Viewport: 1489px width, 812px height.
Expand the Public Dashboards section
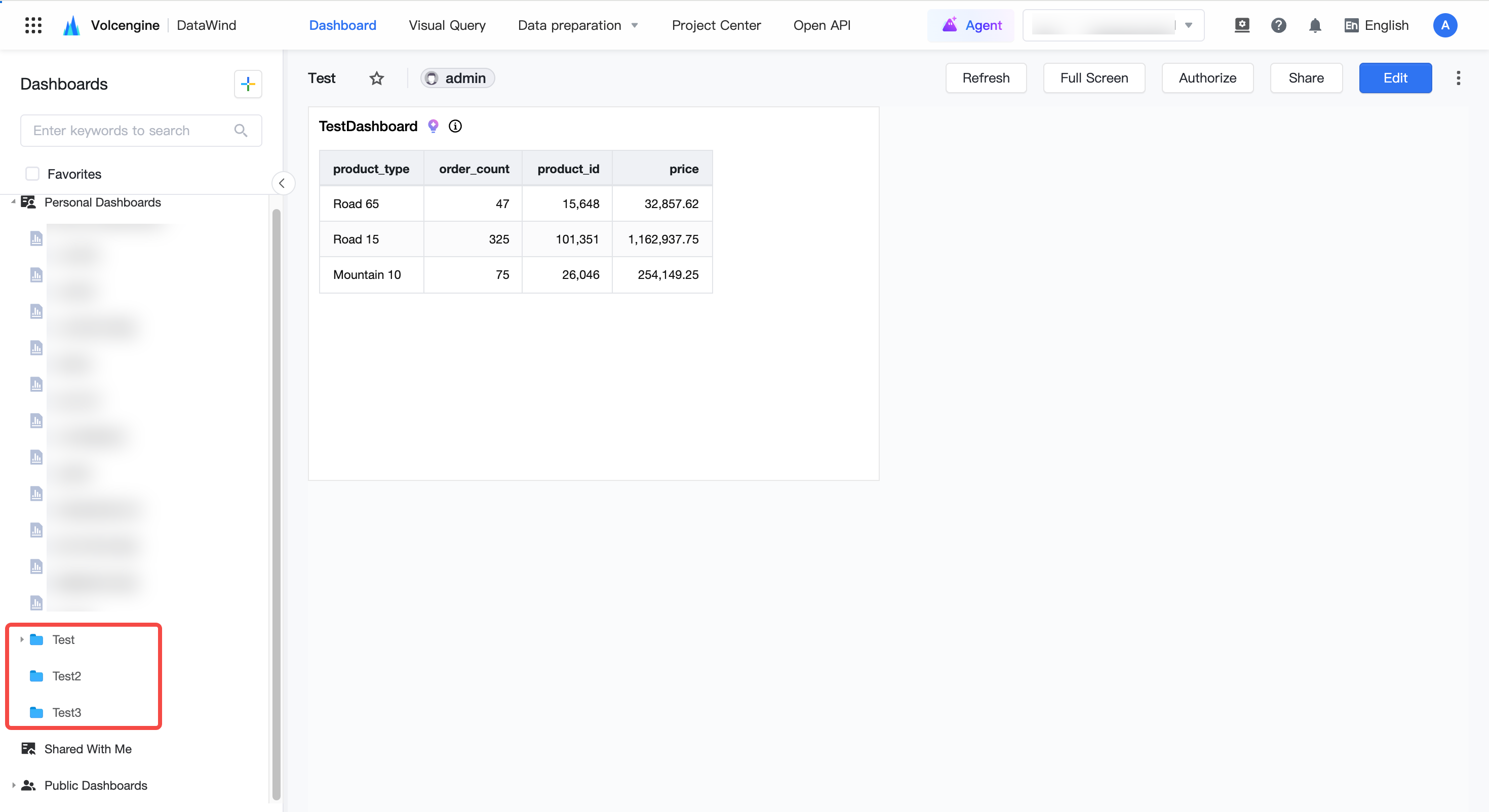(x=13, y=785)
